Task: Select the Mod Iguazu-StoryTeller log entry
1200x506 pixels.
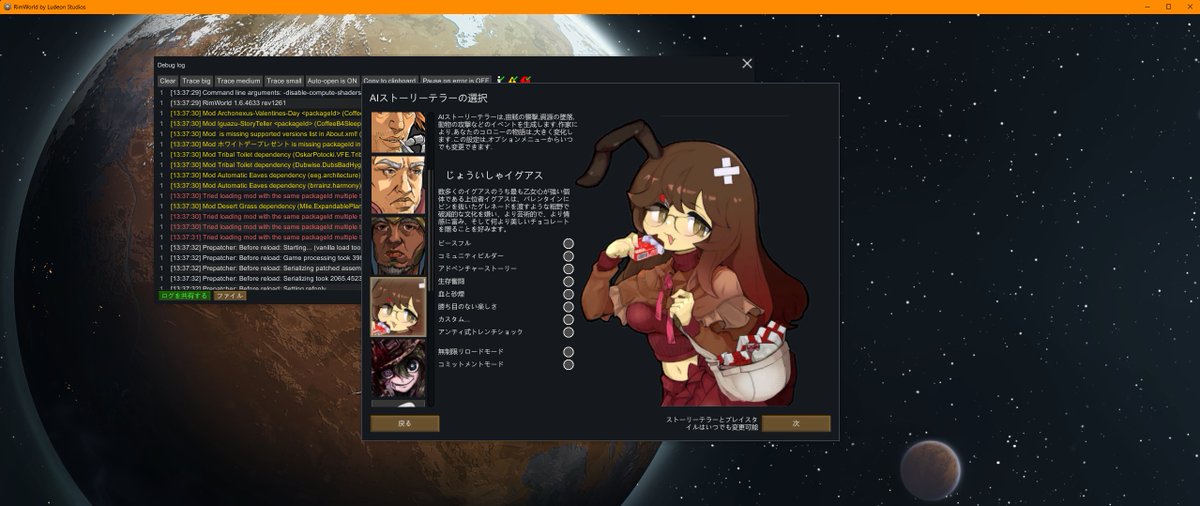Action: pos(260,123)
